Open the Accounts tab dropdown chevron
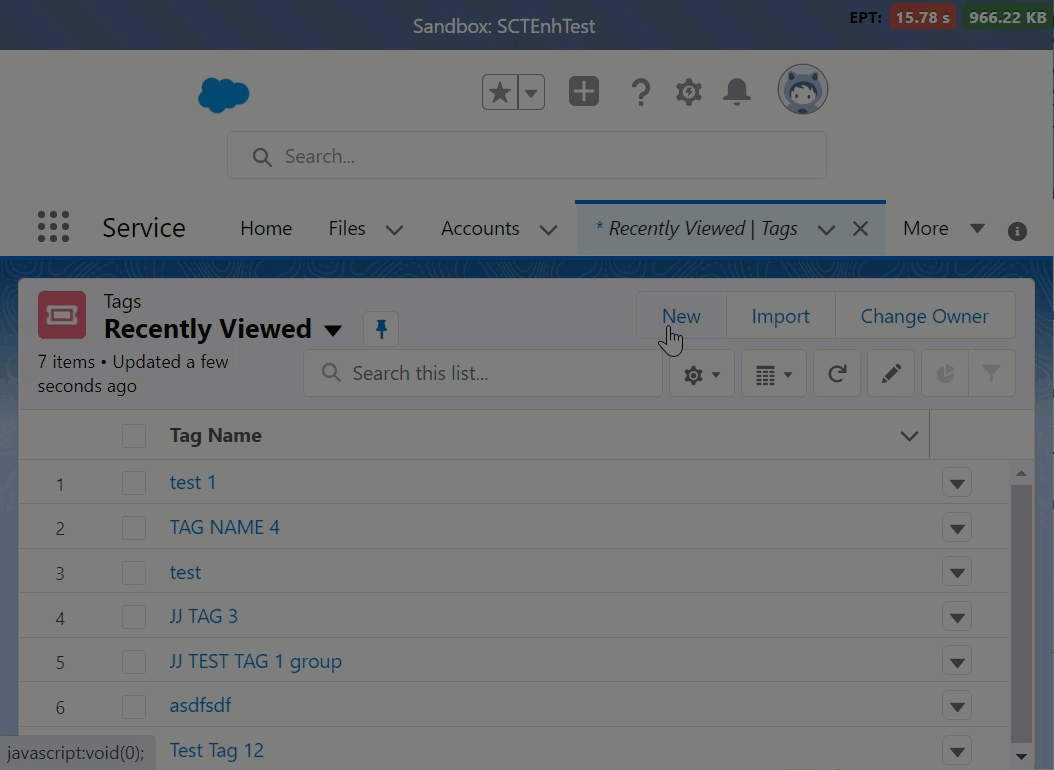The height and width of the screenshot is (770, 1054). pos(548,229)
